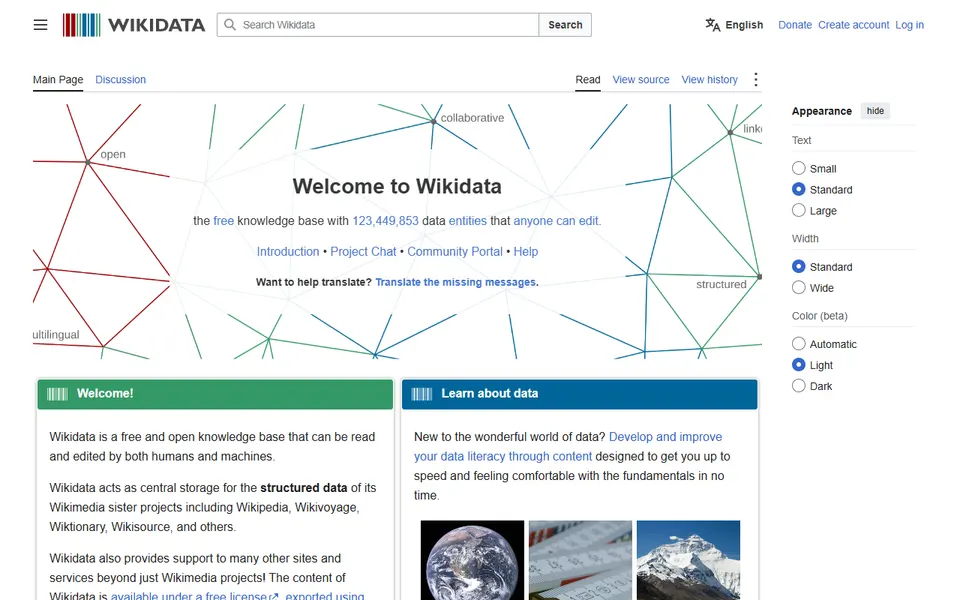Click the 'Welcome to Wikidata' heading
This screenshot has height=600, width=960.
coord(397,186)
